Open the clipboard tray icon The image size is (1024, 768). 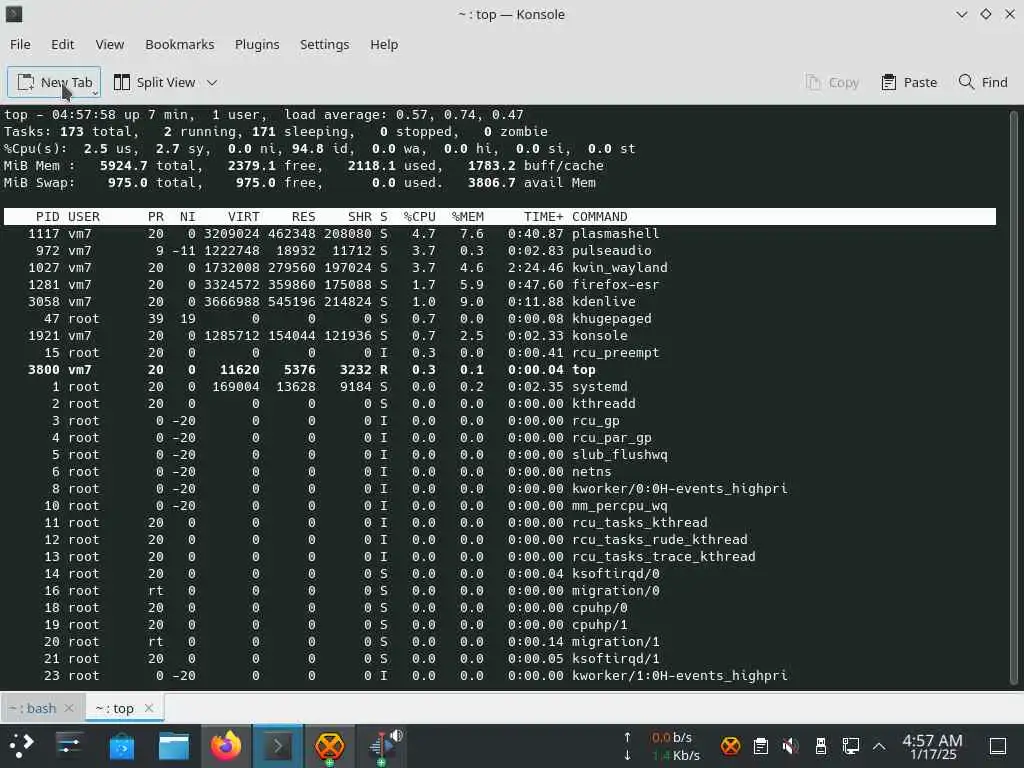(760, 746)
